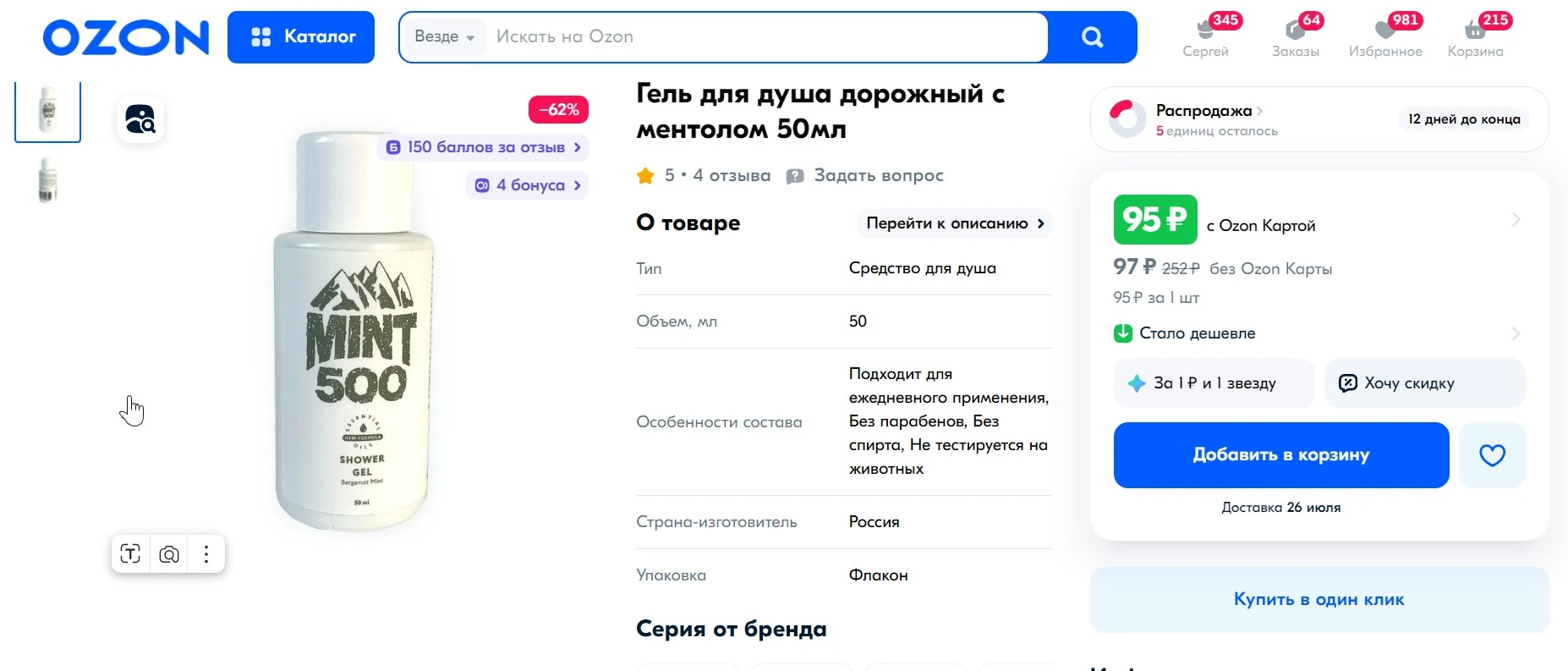The image size is (1568, 671).
Task: Click the Задать вопрос link
Action: point(864,175)
